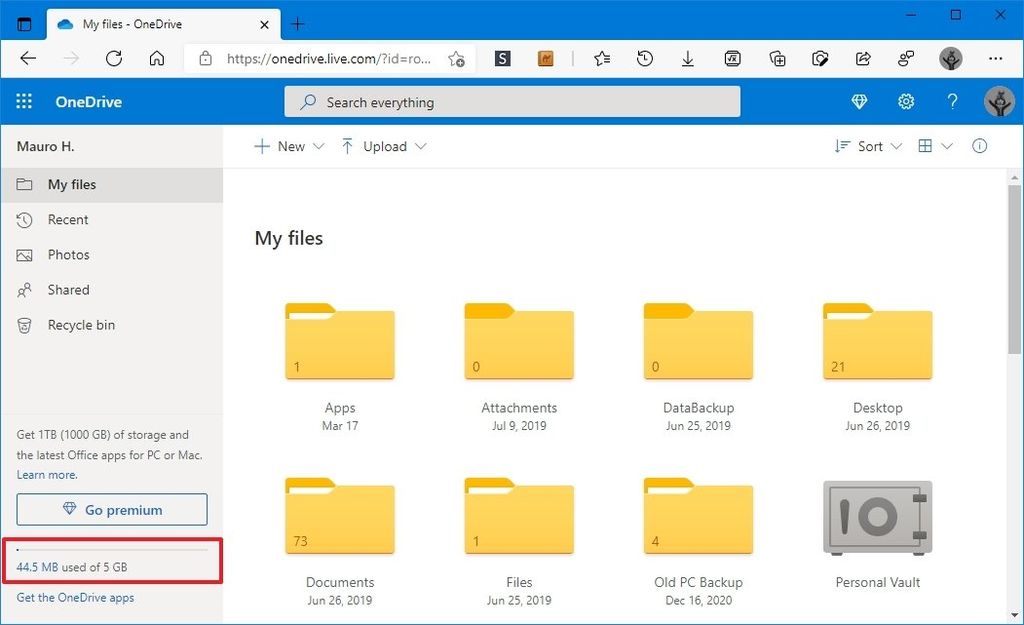
Task: Switch to the Shared section
Action: pos(67,290)
